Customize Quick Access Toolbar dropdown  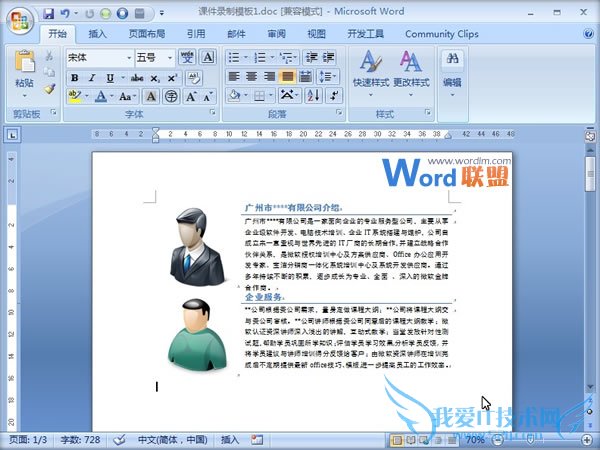coord(161,13)
